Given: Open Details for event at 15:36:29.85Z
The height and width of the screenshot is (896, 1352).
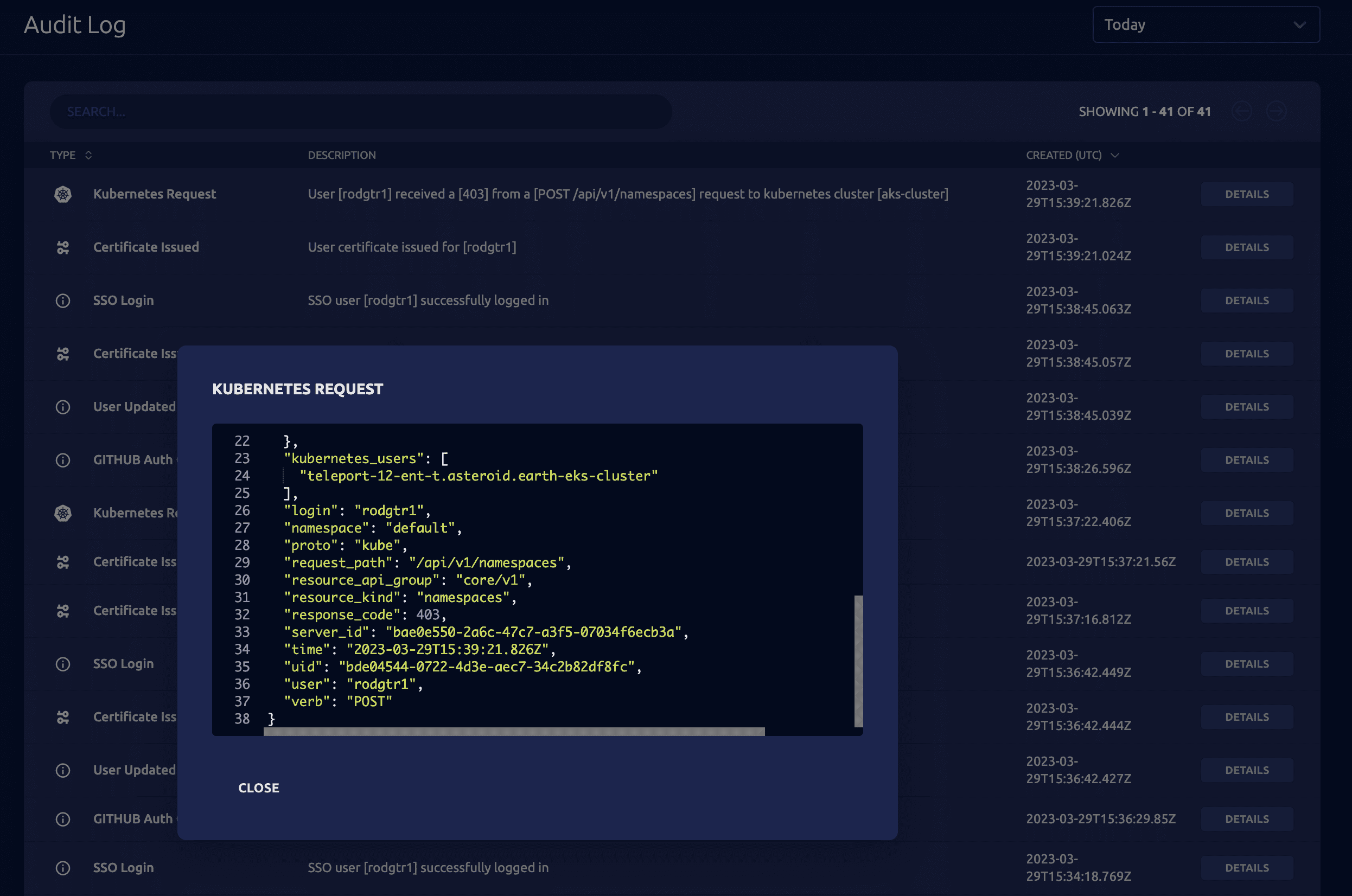Looking at the screenshot, I should tap(1246, 819).
